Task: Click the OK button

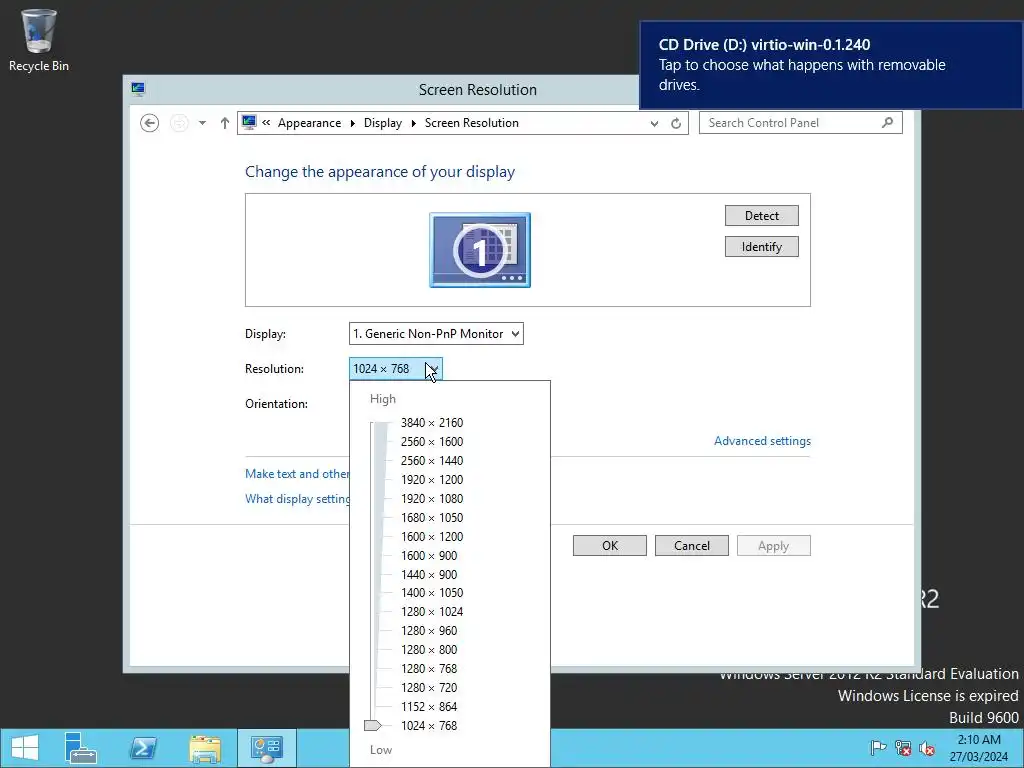Action: [610, 546]
